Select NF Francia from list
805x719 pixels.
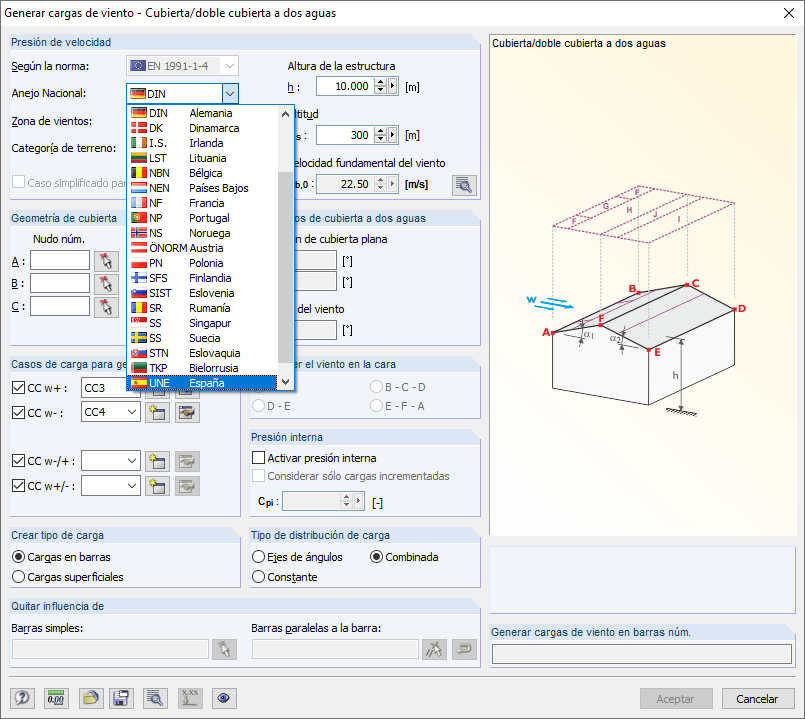[x=202, y=203]
